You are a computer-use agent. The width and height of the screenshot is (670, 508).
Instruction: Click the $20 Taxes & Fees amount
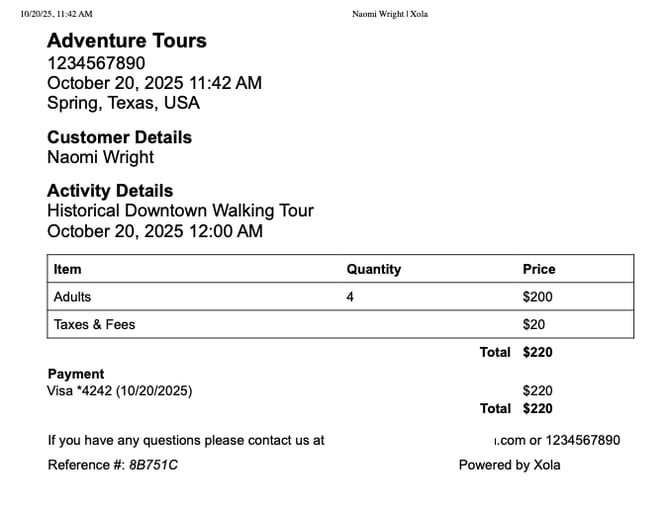pyautogui.click(x=533, y=324)
